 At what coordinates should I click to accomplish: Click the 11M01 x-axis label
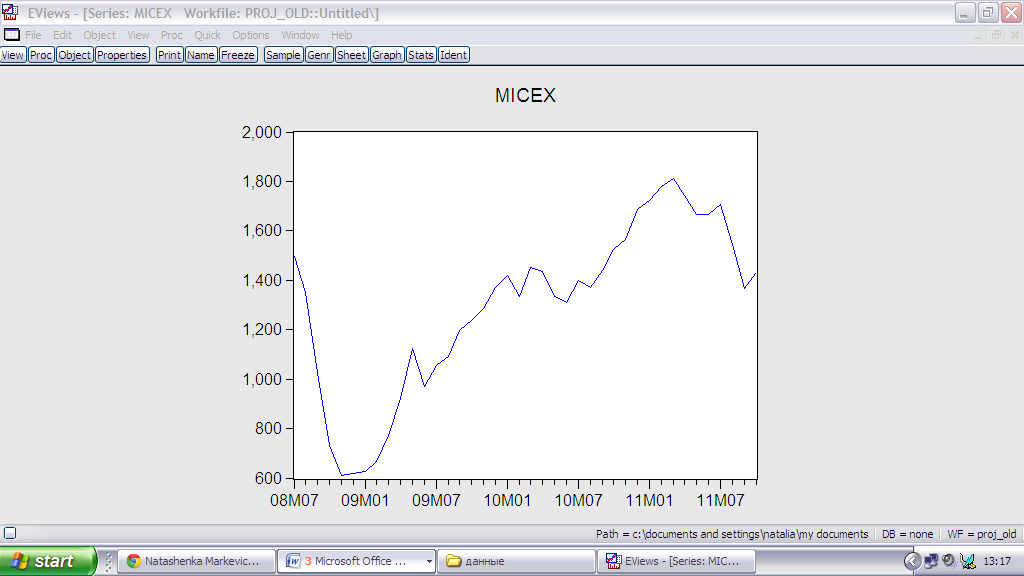[649, 501]
